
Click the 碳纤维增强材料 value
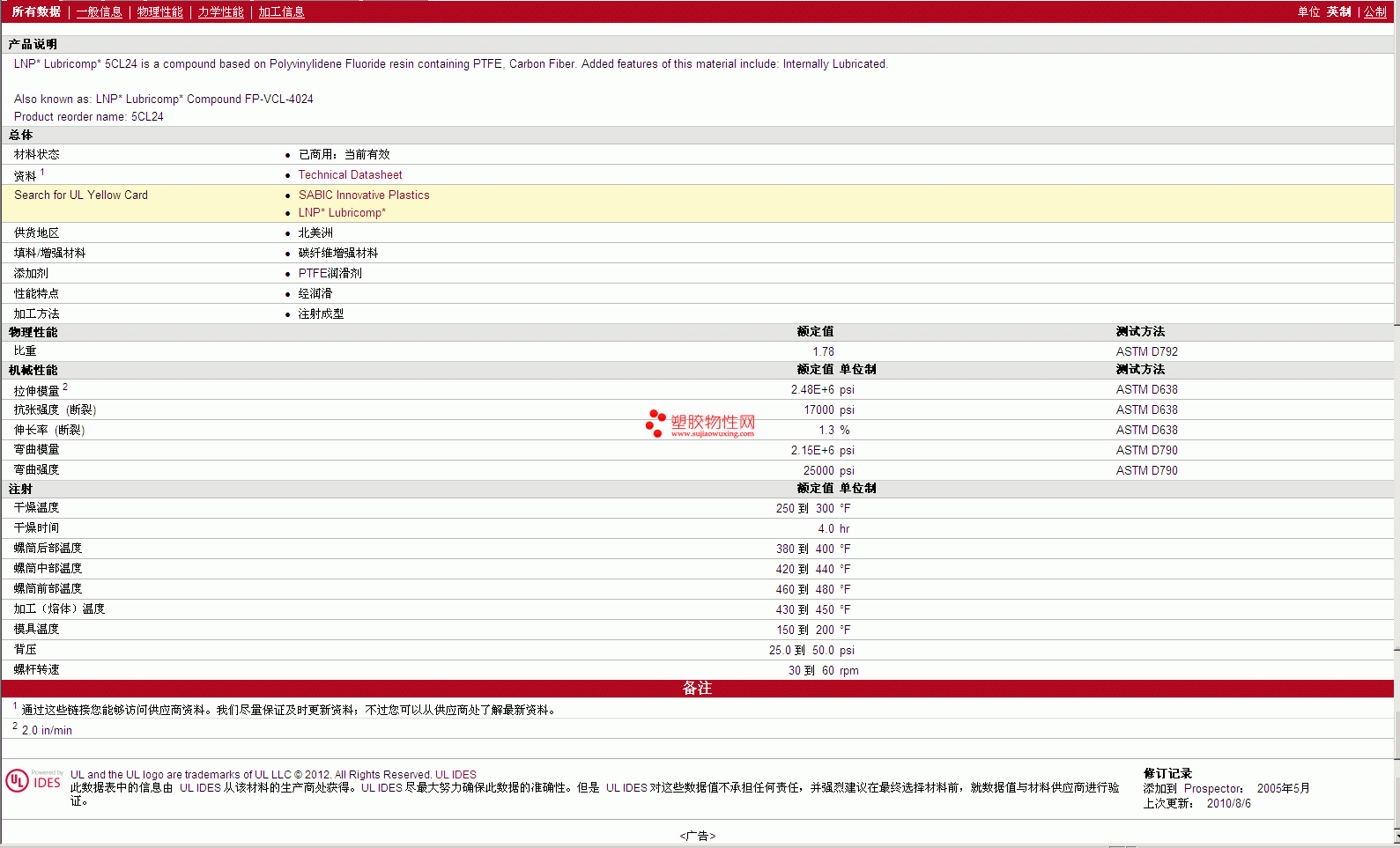pyautogui.click(x=338, y=254)
